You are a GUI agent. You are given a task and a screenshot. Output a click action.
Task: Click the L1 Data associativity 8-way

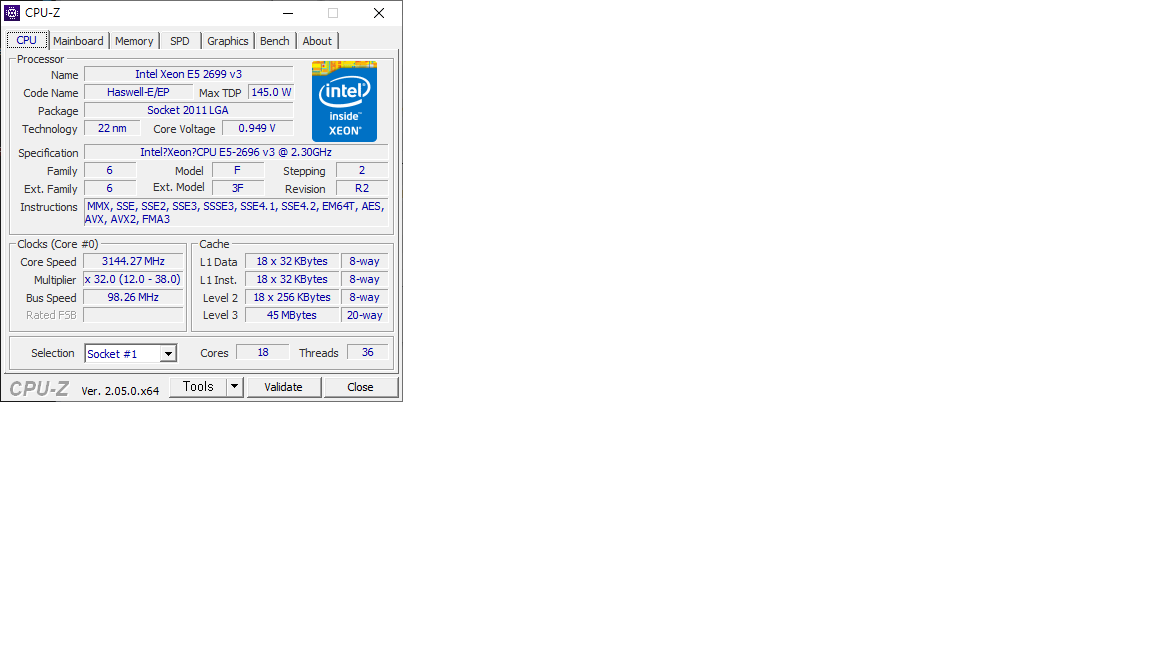(364, 262)
